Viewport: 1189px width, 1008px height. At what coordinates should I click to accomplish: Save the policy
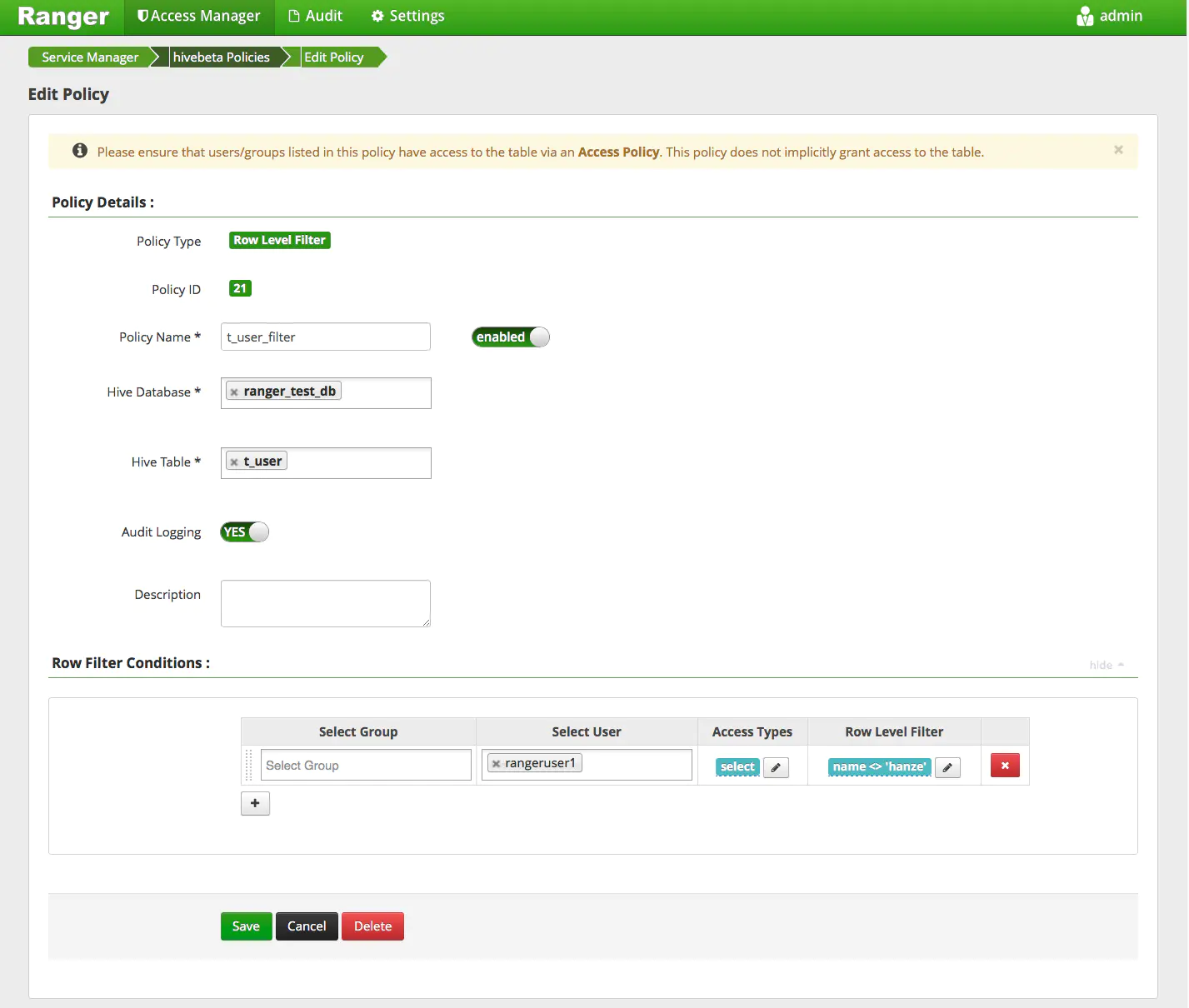tap(246, 926)
